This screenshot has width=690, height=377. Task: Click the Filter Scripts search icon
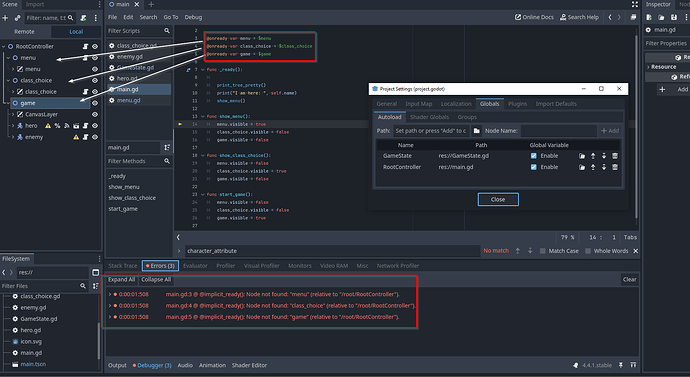167,31
